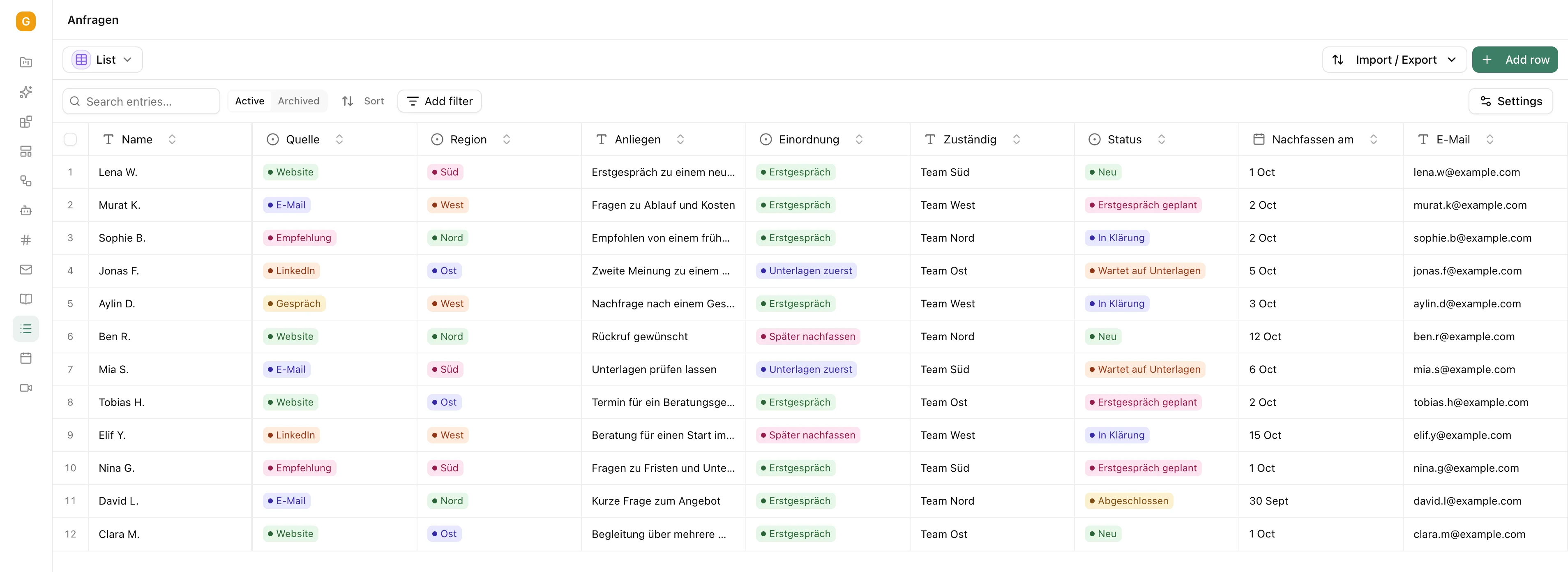
Task: Open the calendar sidebar icon
Action: [25, 358]
